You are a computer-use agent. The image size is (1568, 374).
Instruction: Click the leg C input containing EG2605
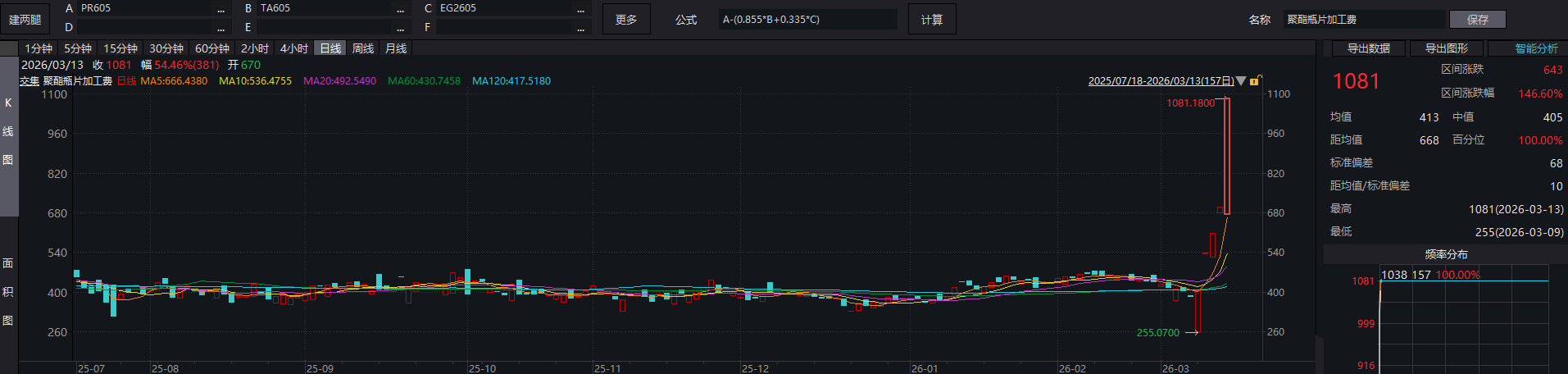504,8
